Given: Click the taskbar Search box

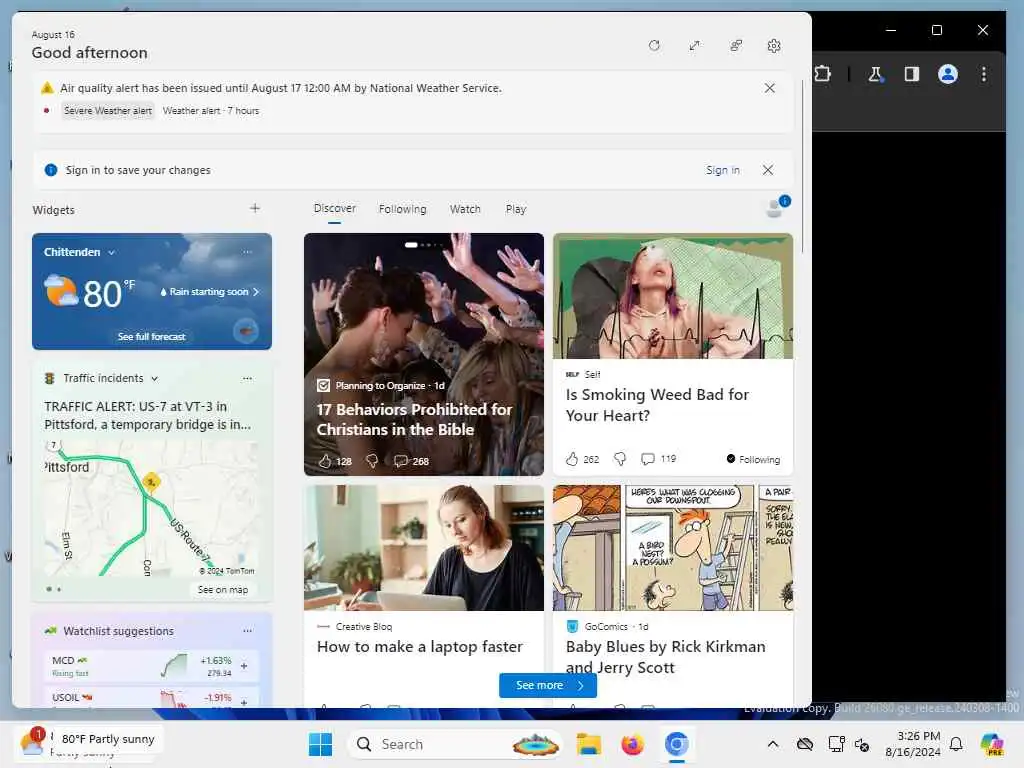Looking at the screenshot, I should pyautogui.click(x=456, y=744).
